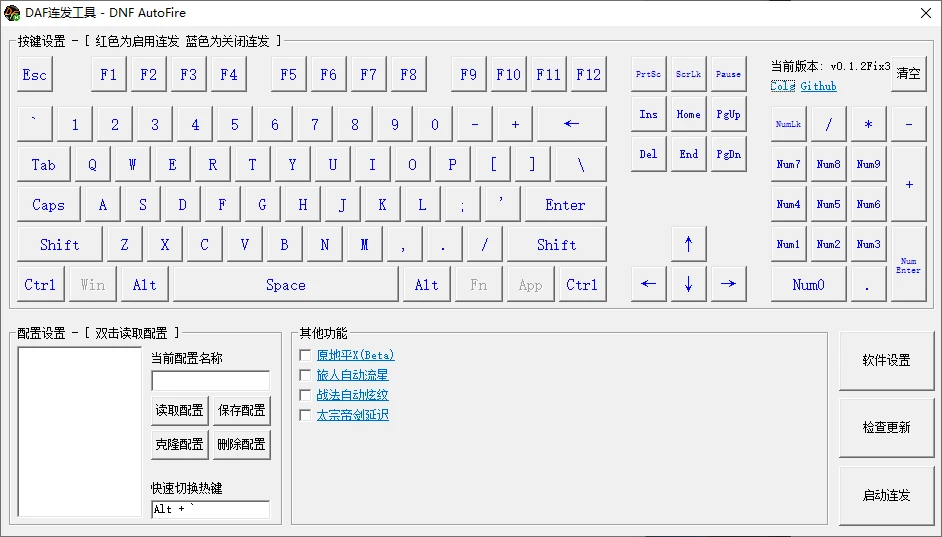Click the ScrLk key button
The image size is (942, 537).
coord(688,74)
